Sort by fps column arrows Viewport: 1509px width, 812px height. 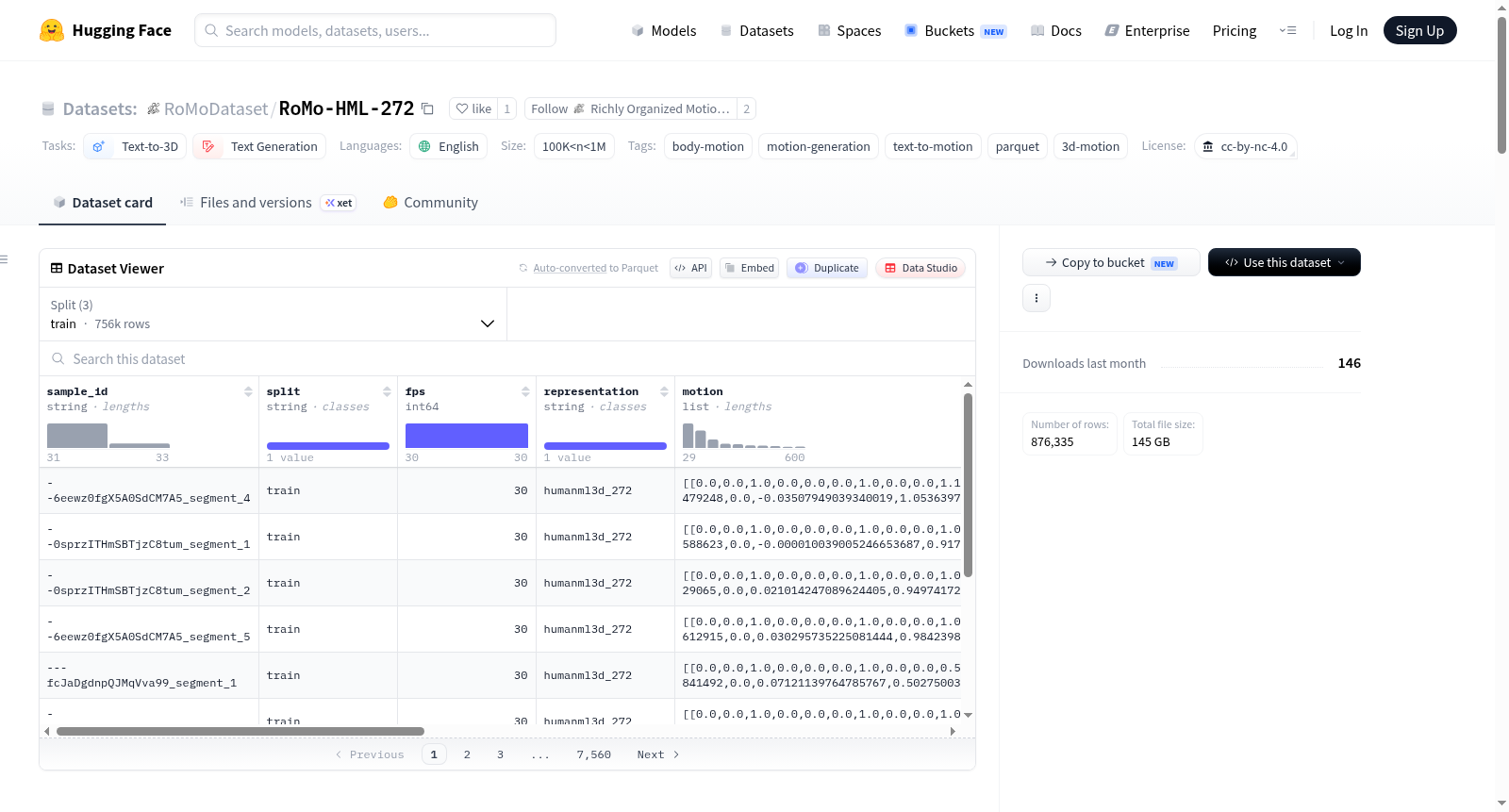(x=525, y=391)
